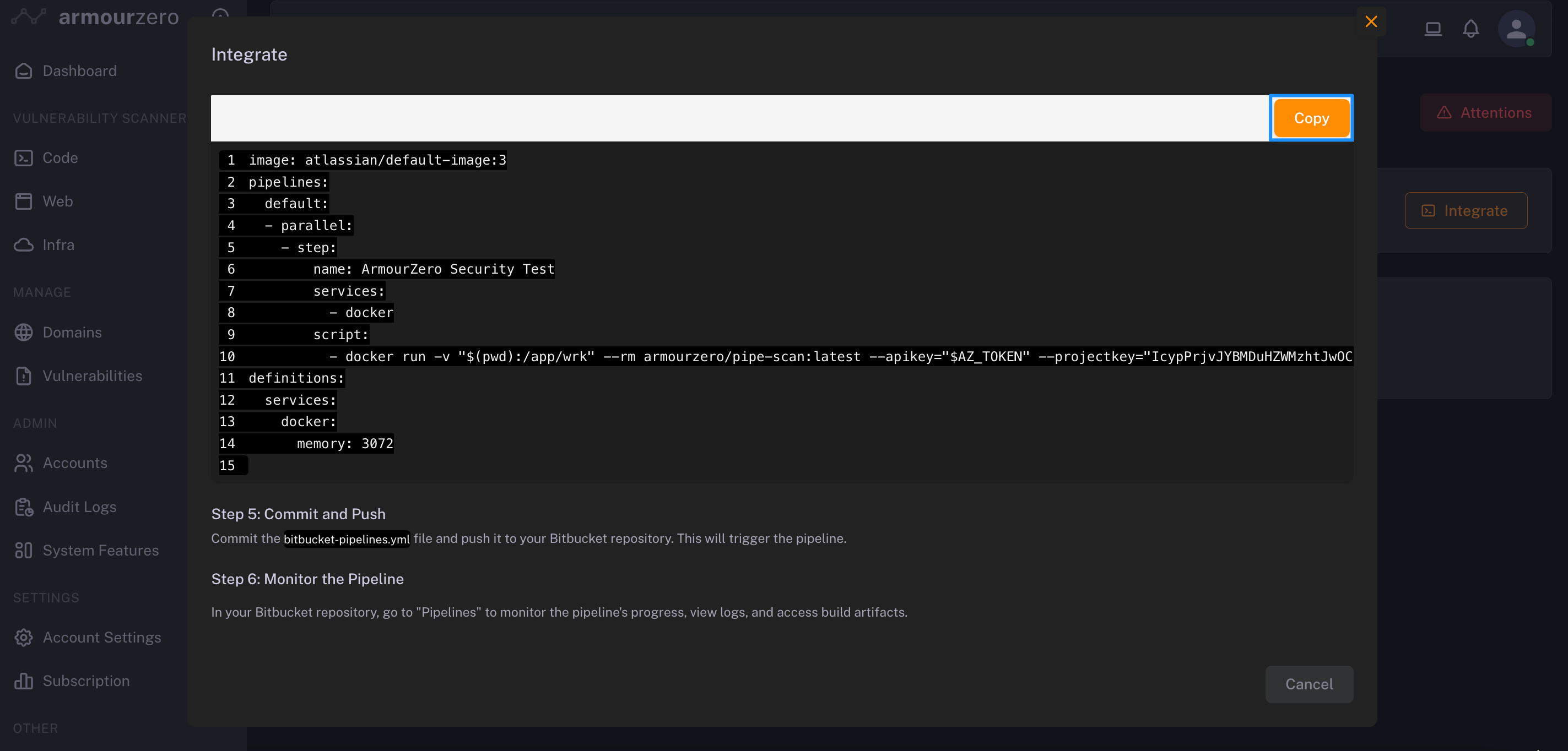Click the background Integrate button
This screenshot has width=1568, height=751.
pos(1465,211)
